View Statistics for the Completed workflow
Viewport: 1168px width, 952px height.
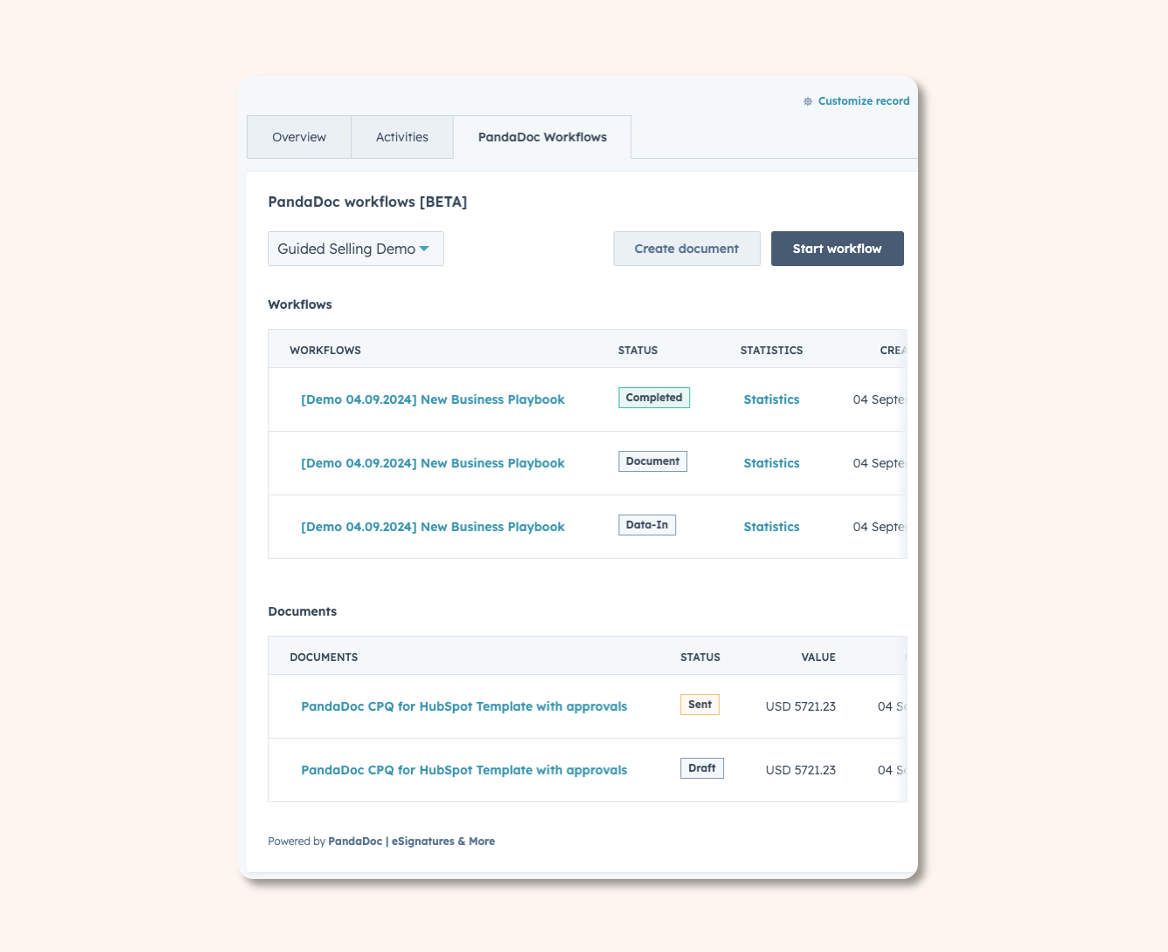(x=771, y=399)
